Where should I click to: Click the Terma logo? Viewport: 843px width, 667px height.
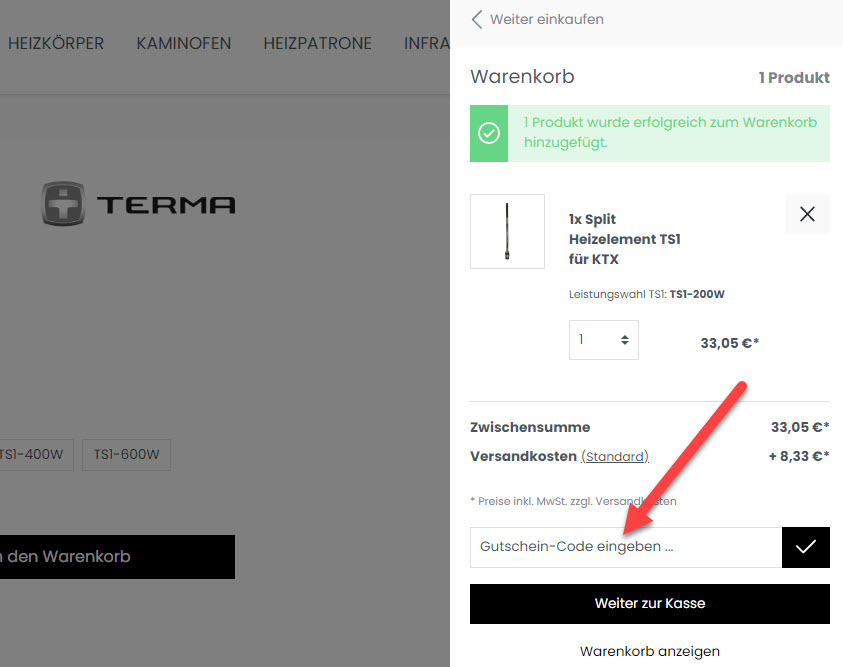(x=138, y=204)
